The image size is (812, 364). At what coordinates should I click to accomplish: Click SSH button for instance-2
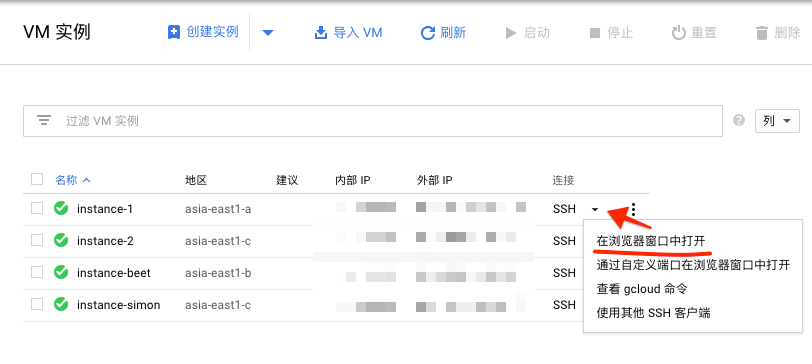tap(564, 241)
